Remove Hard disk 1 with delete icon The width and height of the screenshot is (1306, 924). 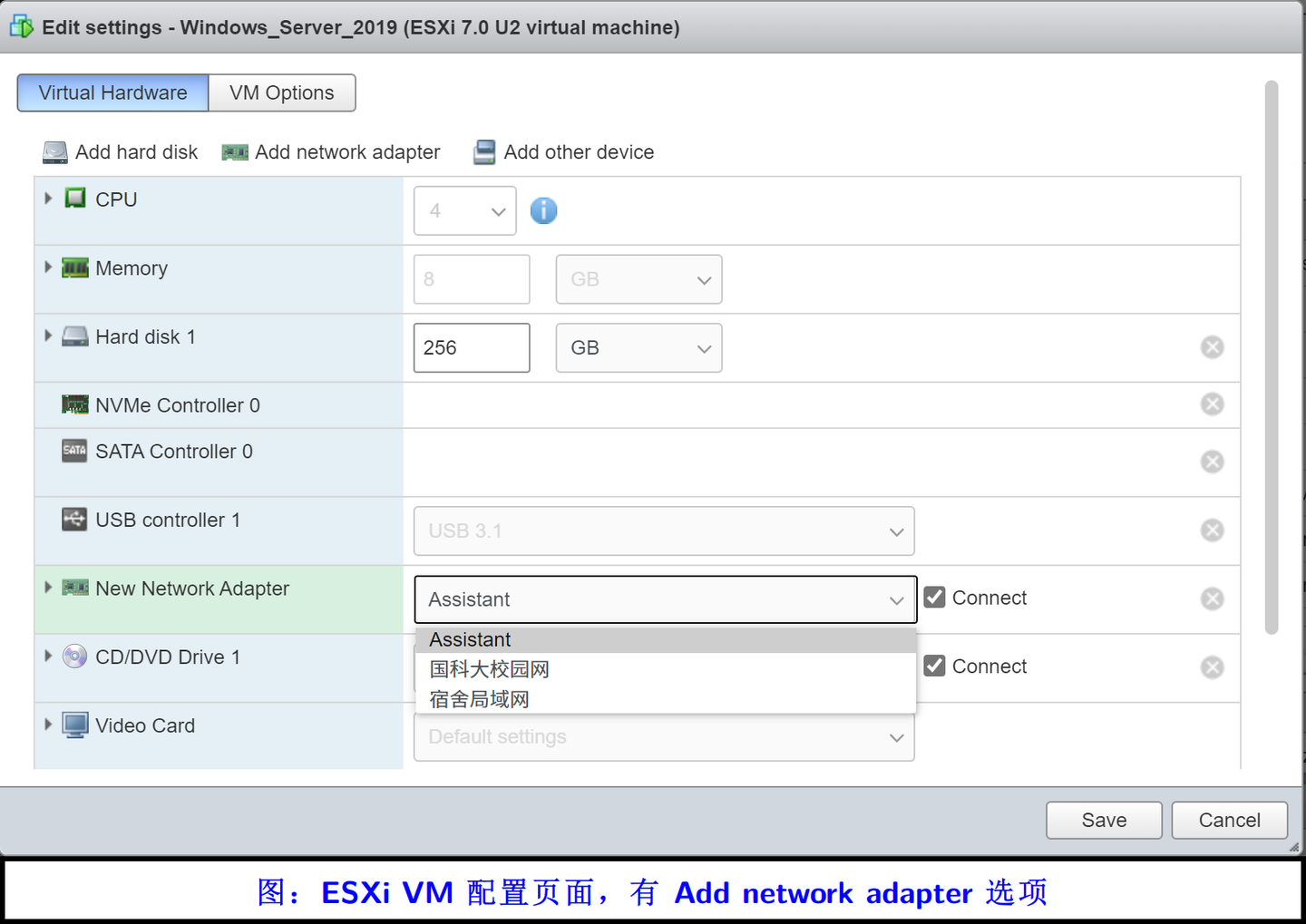1212,346
